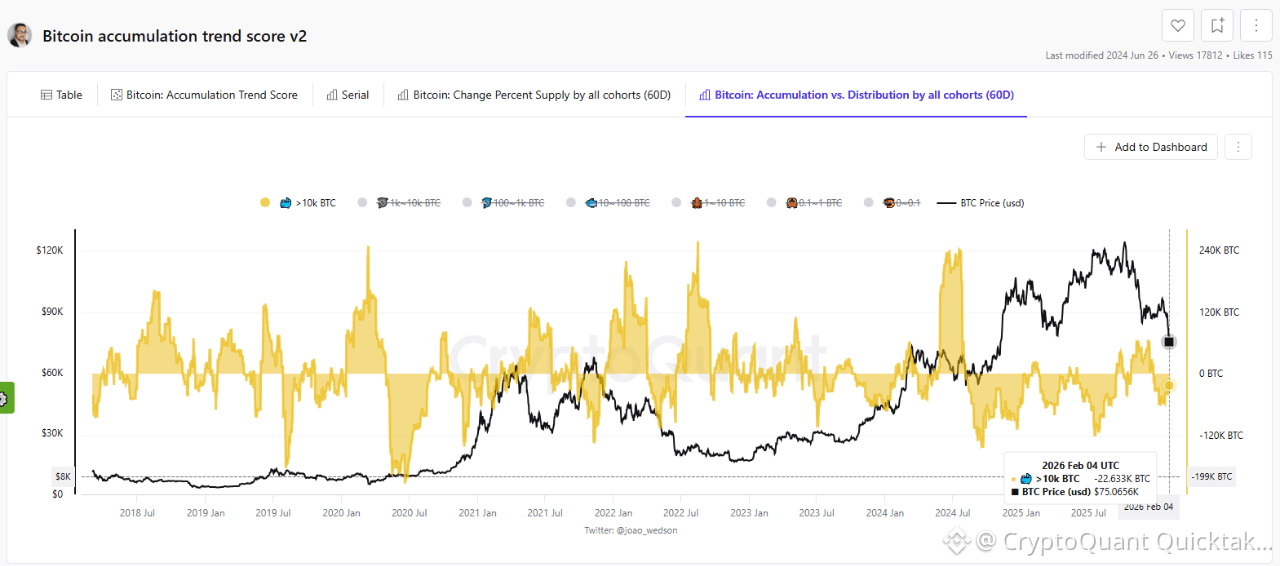Open the page's three-dot options menu
The image size is (1280, 566).
tap(1256, 26)
